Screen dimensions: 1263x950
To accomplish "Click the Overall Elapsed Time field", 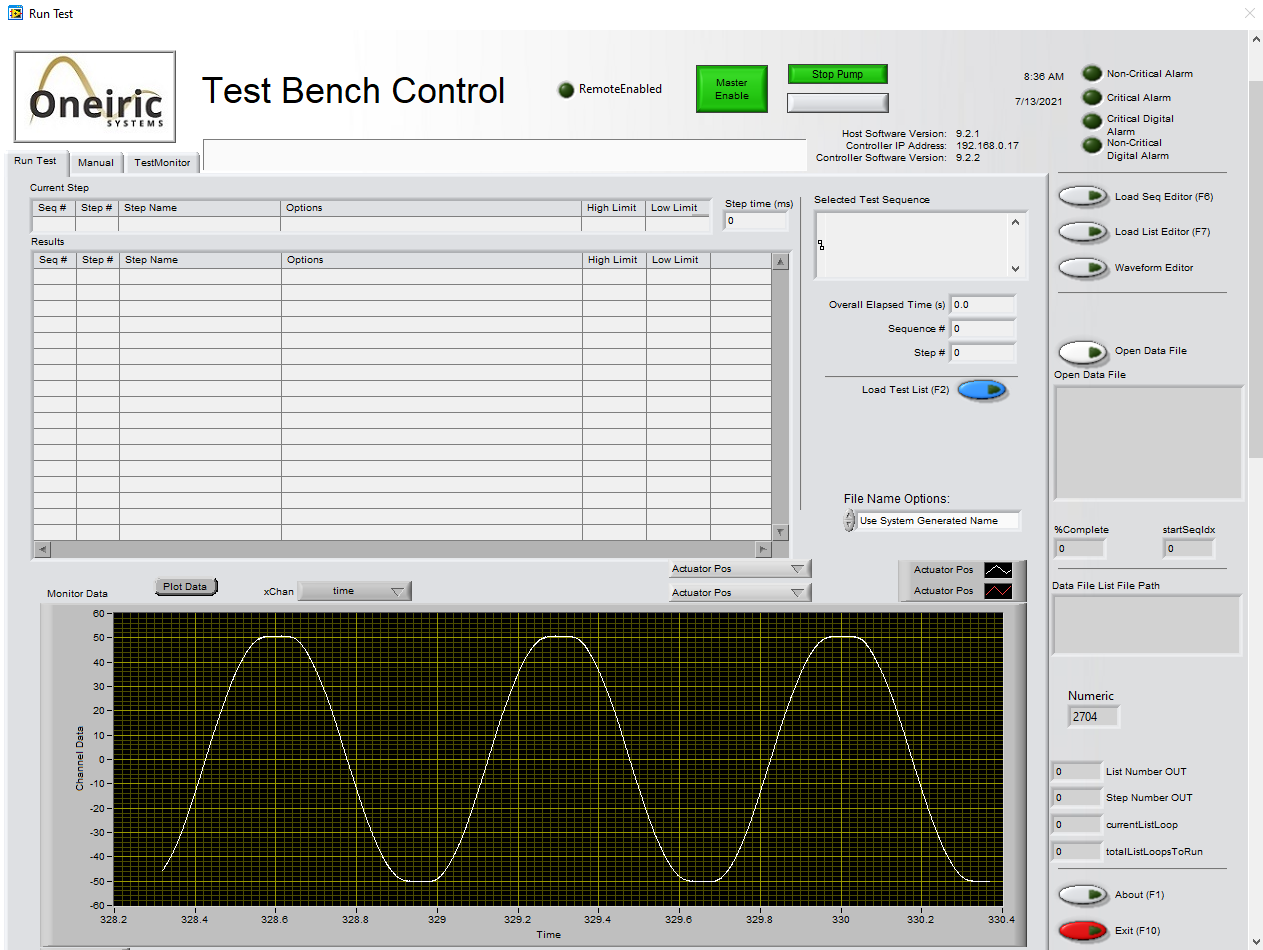I will (x=982, y=304).
